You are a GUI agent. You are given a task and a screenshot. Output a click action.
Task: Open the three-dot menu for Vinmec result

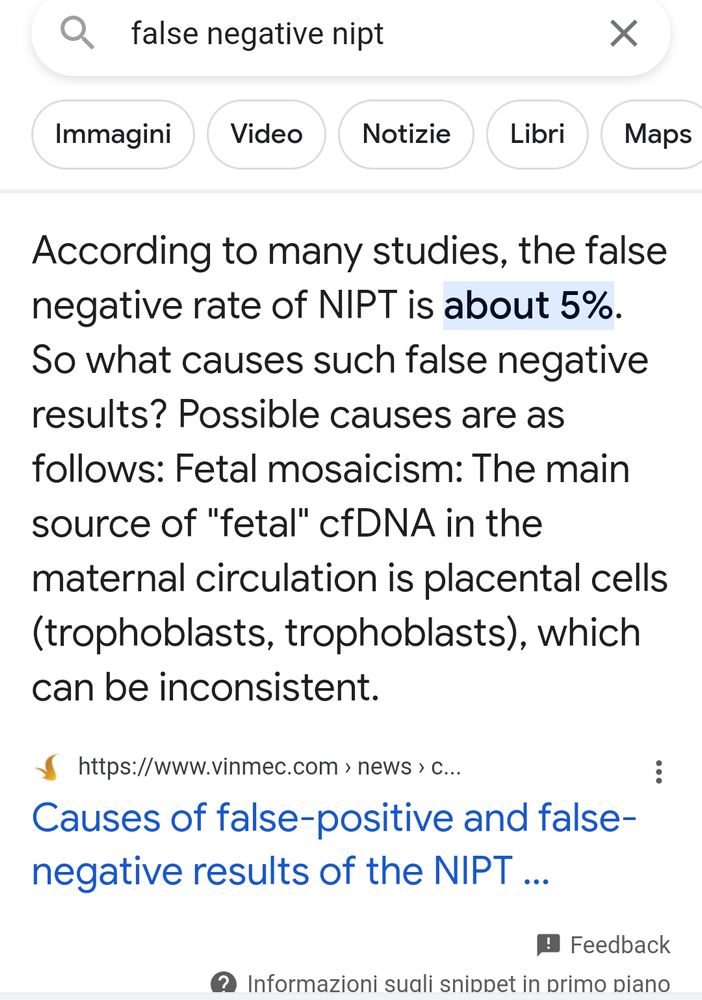click(658, 771)
